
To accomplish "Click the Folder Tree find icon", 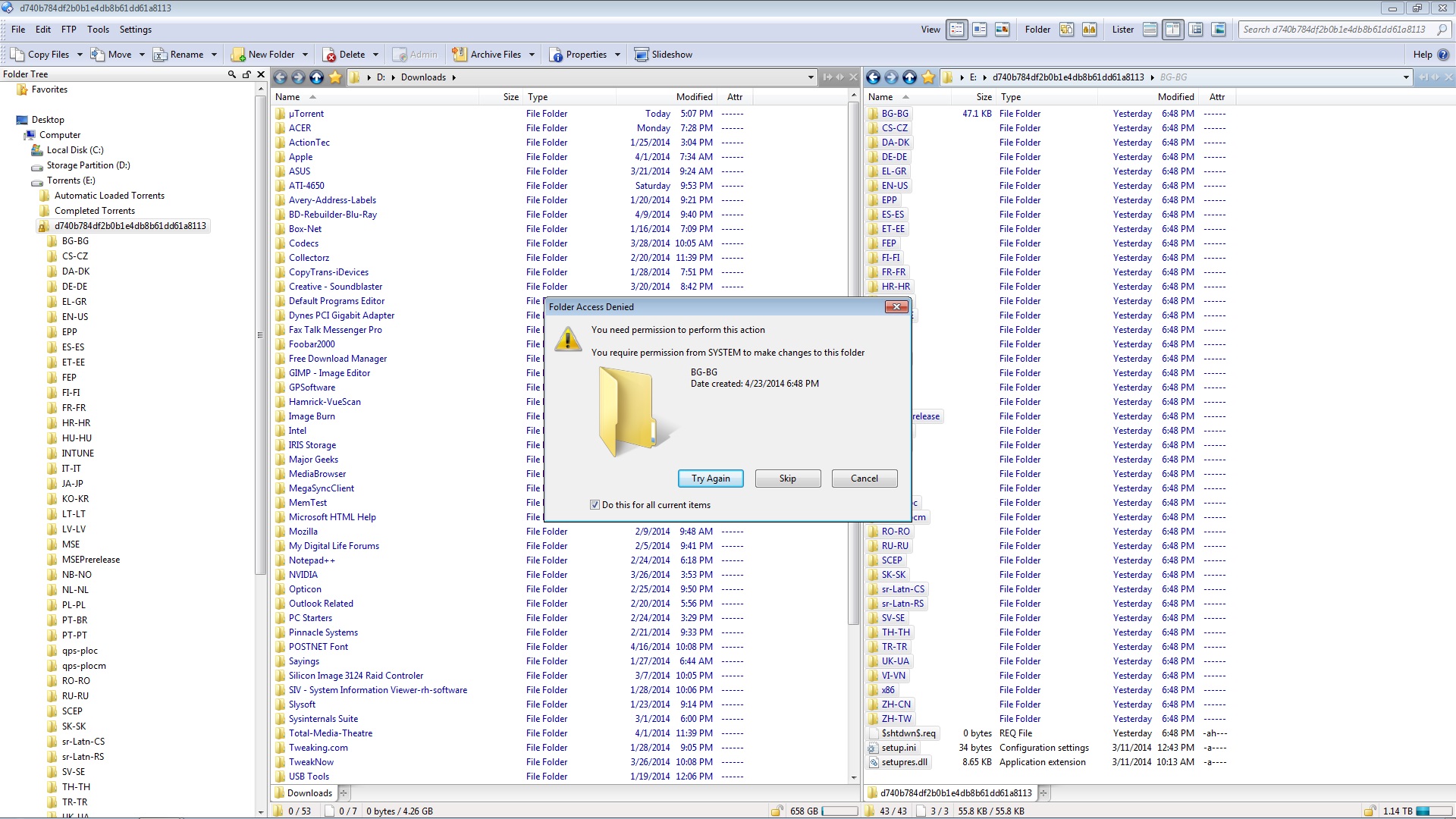I will click(232, 74).
